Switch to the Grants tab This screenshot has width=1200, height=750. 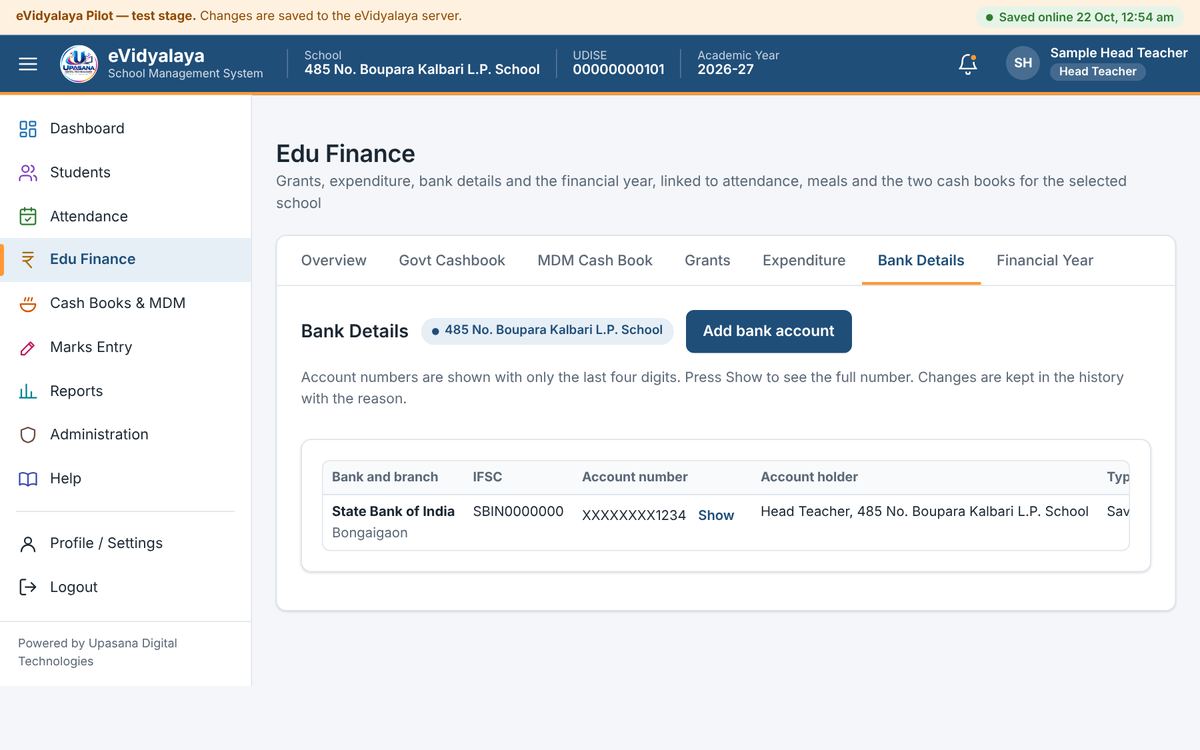point(707,260)
